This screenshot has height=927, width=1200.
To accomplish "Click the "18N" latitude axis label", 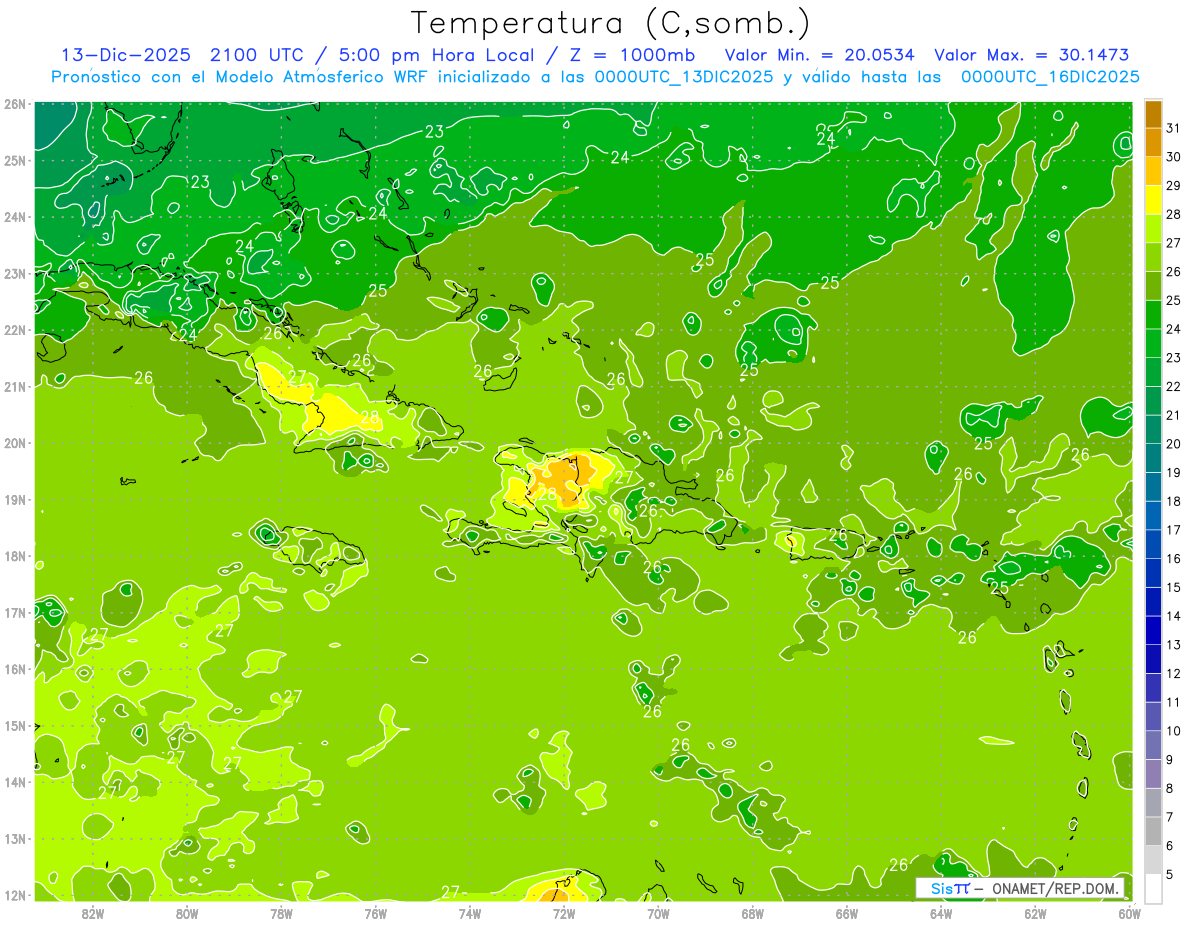I will coord(15,556).
